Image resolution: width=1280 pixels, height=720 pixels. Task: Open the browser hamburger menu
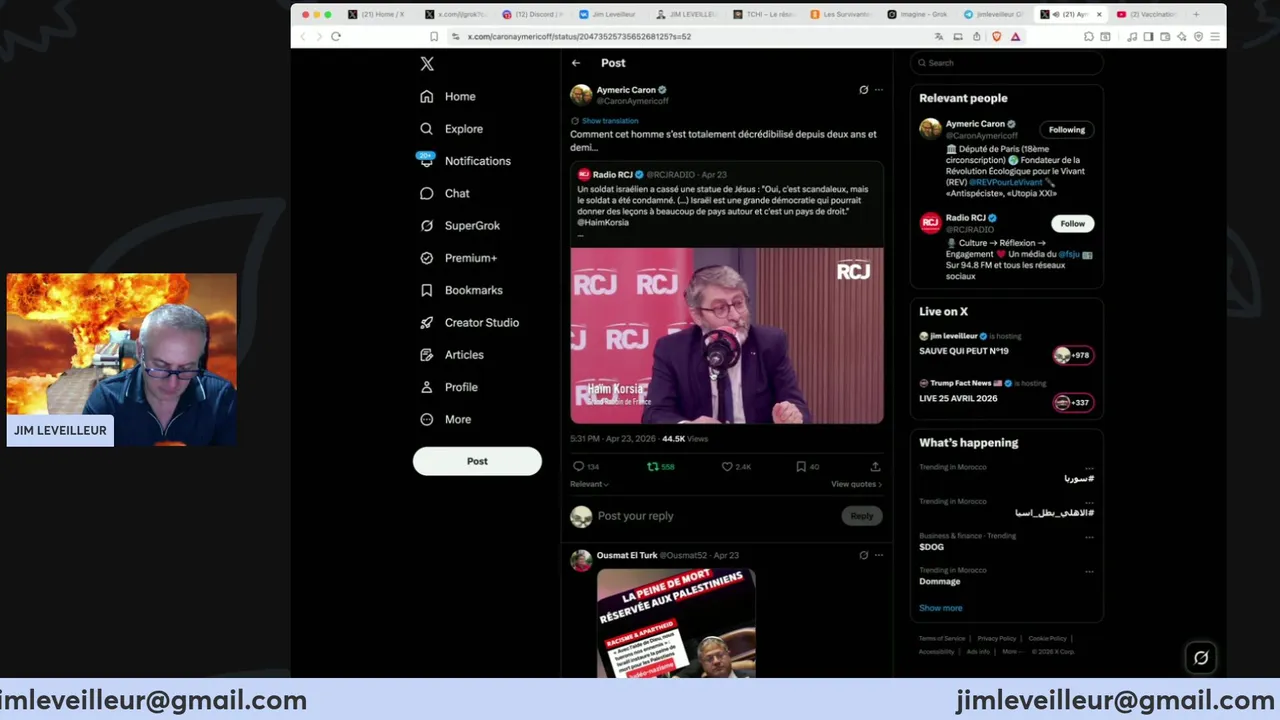[x=1215, y=36]
